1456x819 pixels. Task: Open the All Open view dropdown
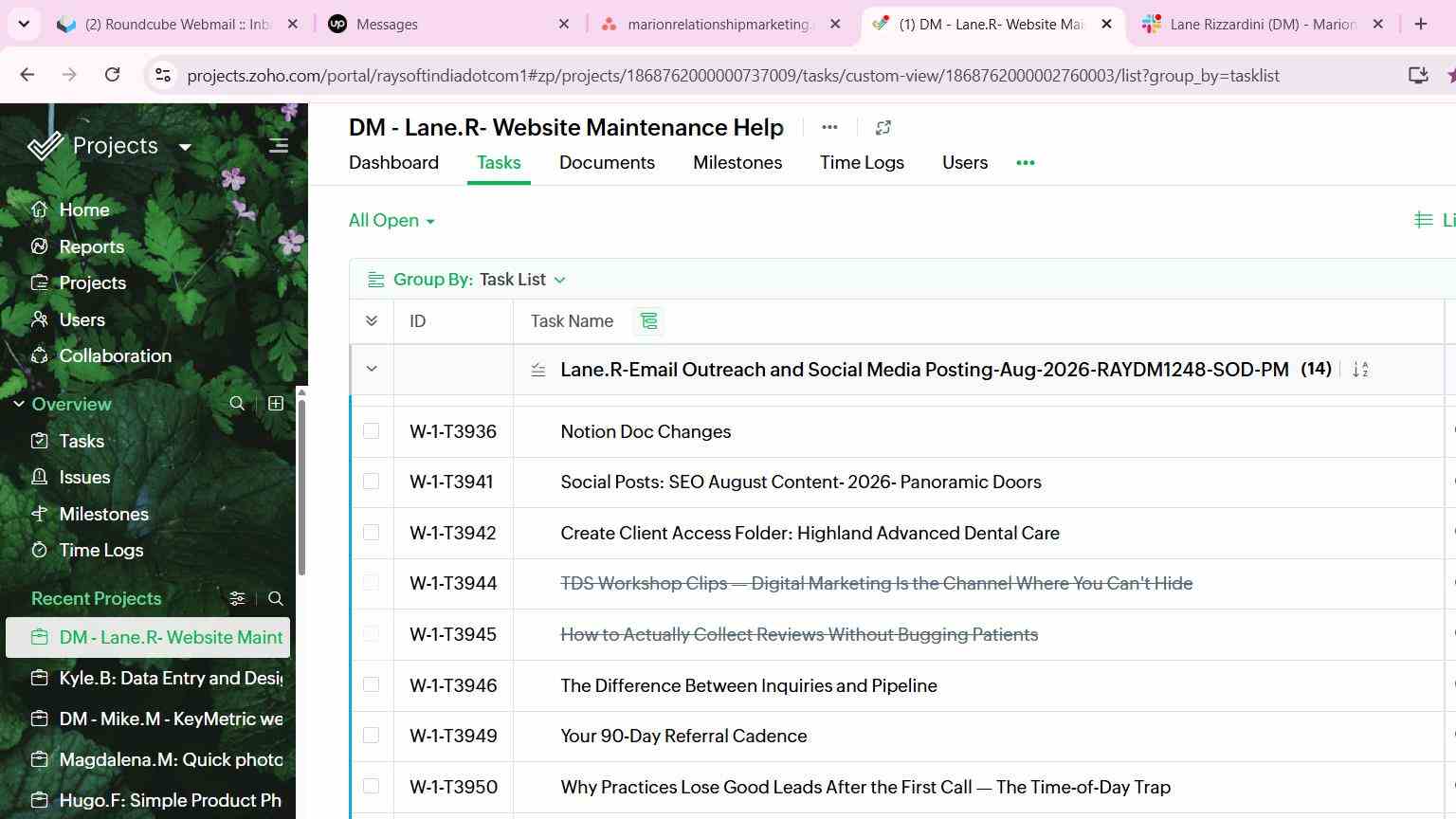[391, 221]
